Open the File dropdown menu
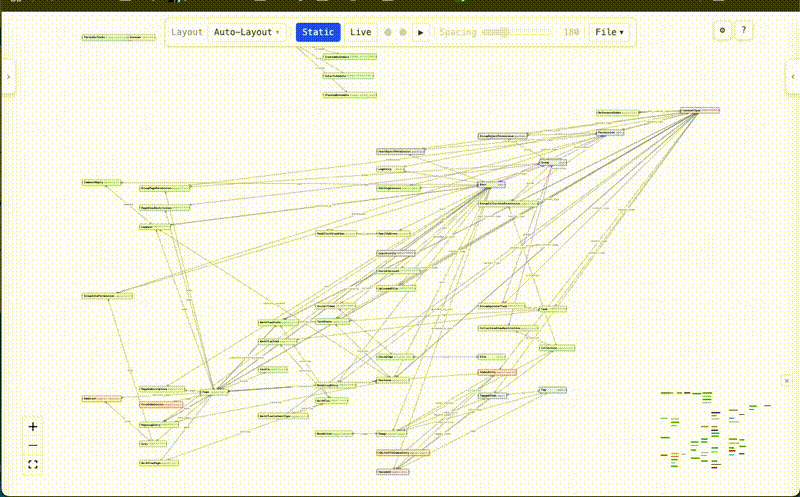 609,32
